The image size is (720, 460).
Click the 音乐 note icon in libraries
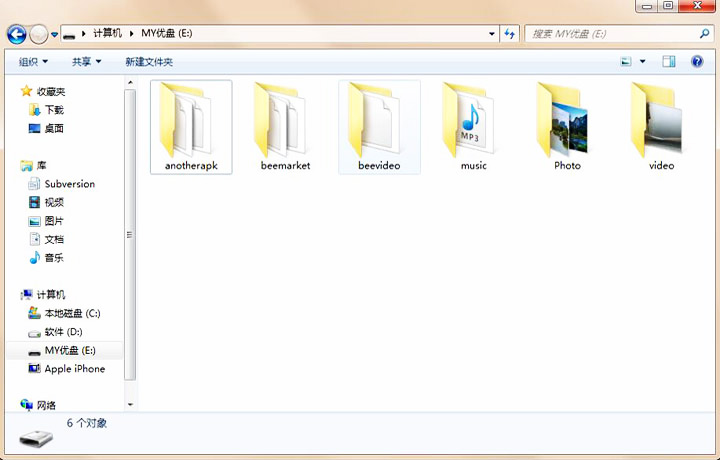[34, 258]
